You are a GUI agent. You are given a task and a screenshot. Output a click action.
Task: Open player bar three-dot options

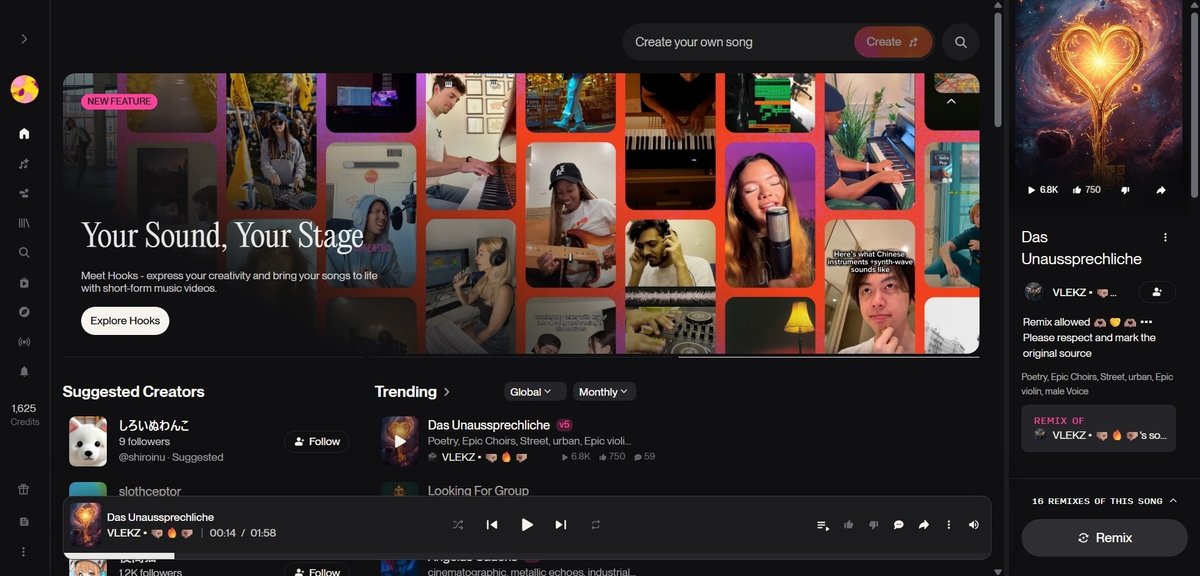949,525
